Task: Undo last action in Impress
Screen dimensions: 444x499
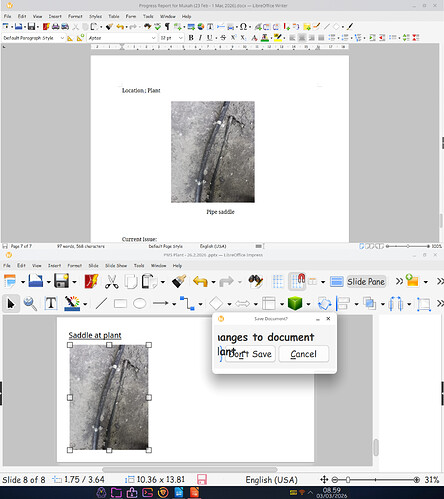Action: pos(200,282)
